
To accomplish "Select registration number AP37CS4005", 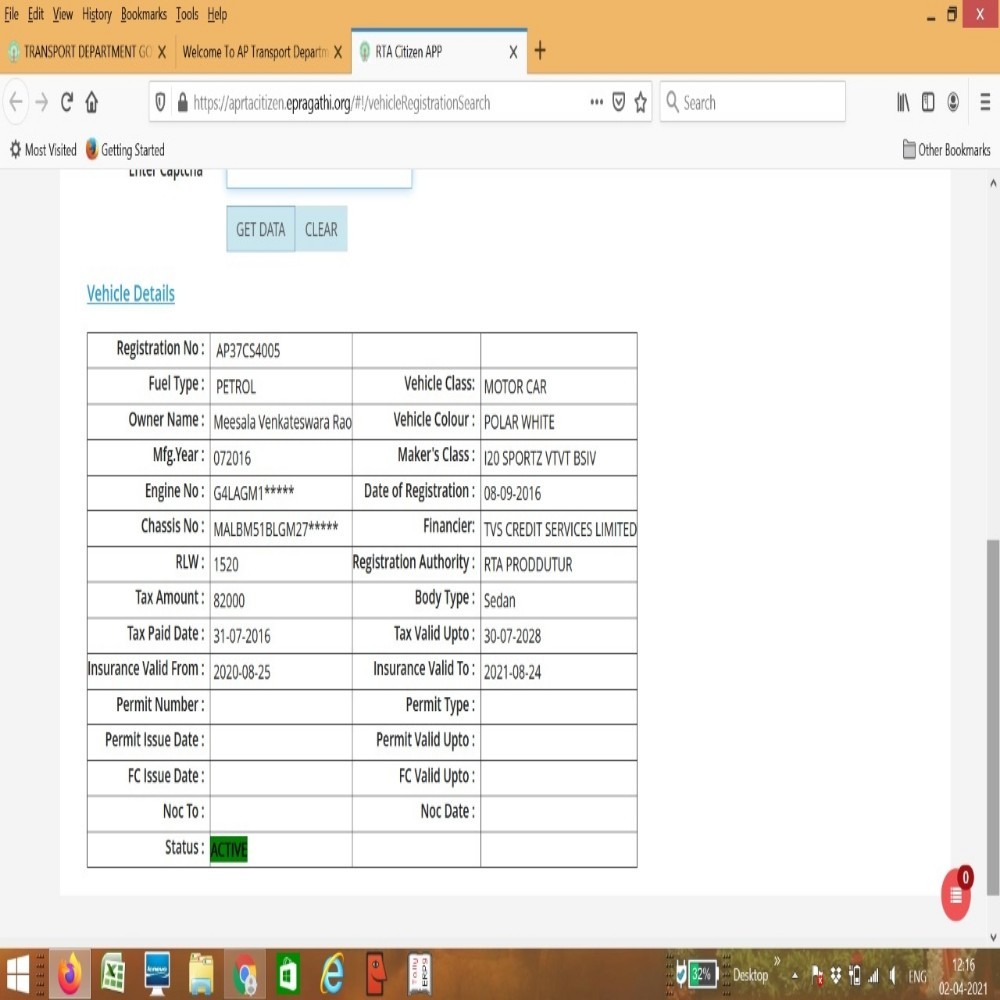I will click(x=247, y=350).
